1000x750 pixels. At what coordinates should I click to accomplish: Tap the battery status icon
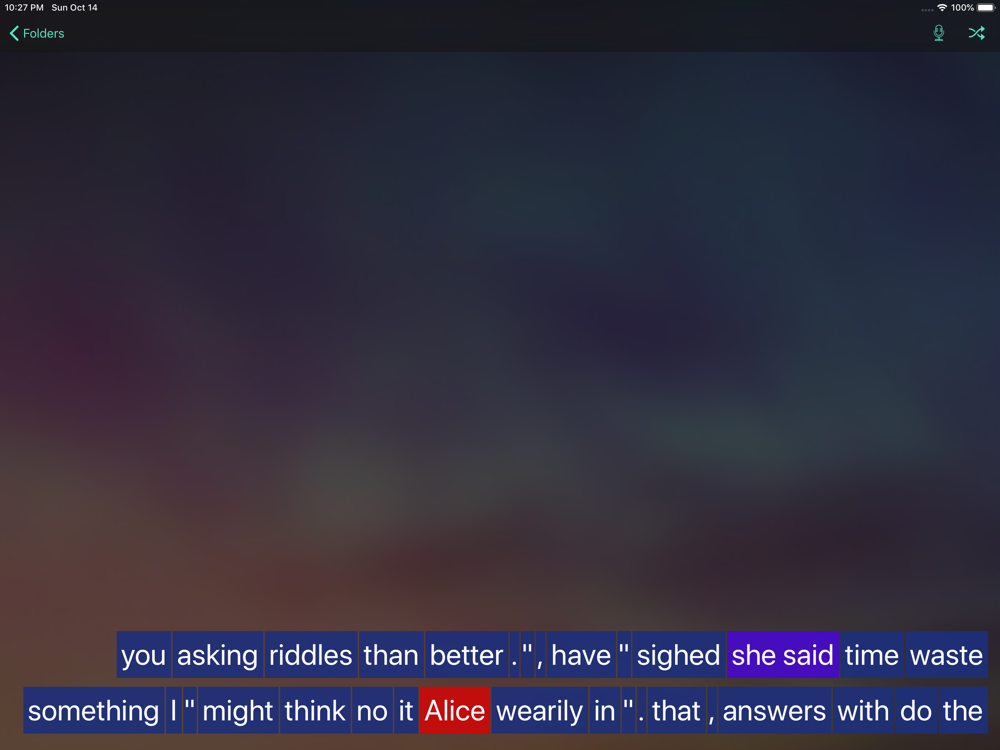click(985, 8)
